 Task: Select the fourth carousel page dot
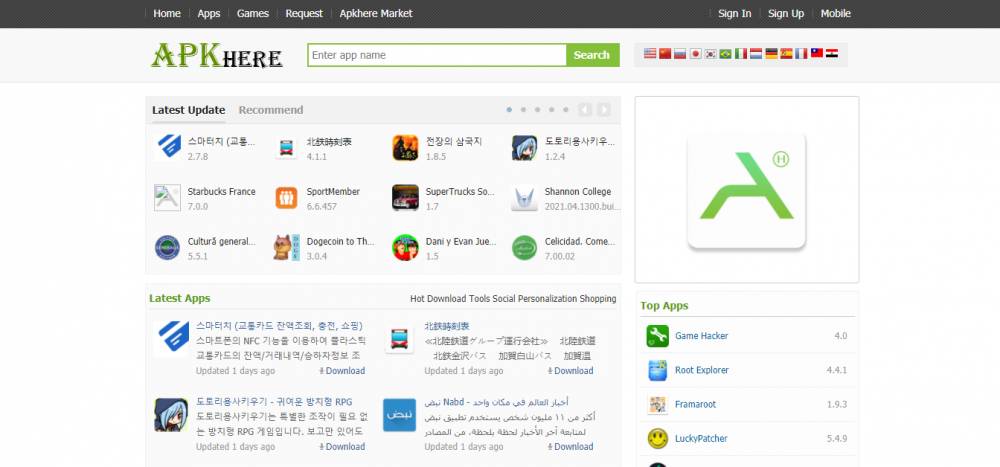[x=551, y=110]
